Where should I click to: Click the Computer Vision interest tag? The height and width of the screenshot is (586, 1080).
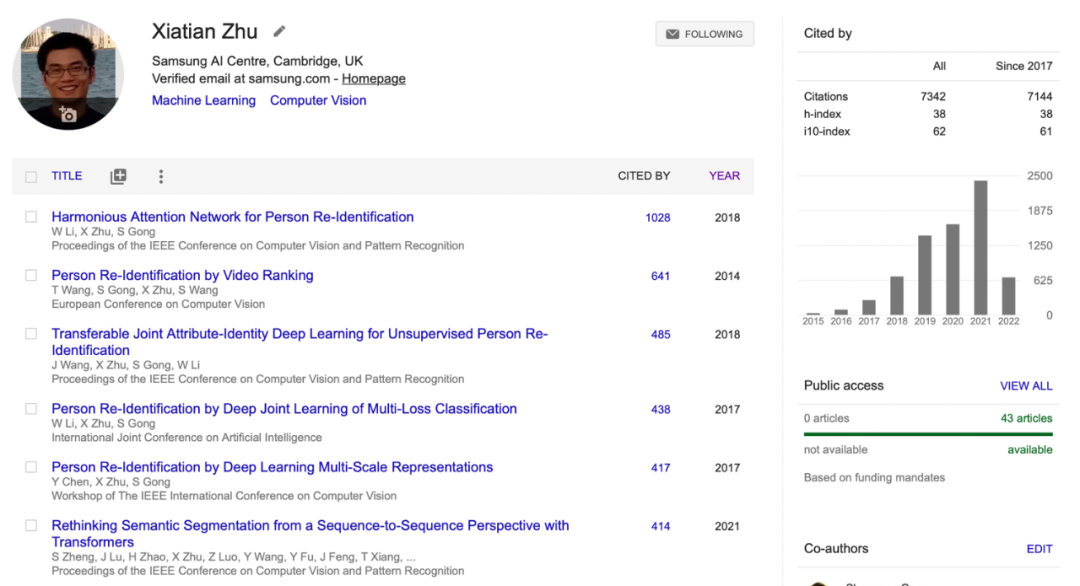[318, 101]
